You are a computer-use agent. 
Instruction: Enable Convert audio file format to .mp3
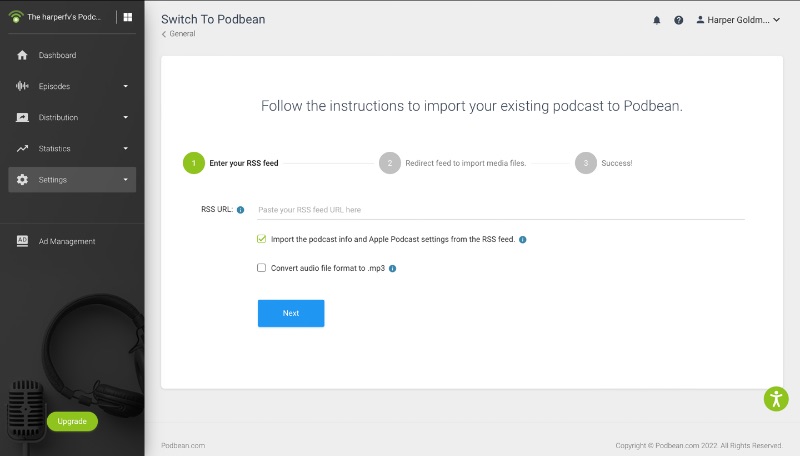[261, 268]
